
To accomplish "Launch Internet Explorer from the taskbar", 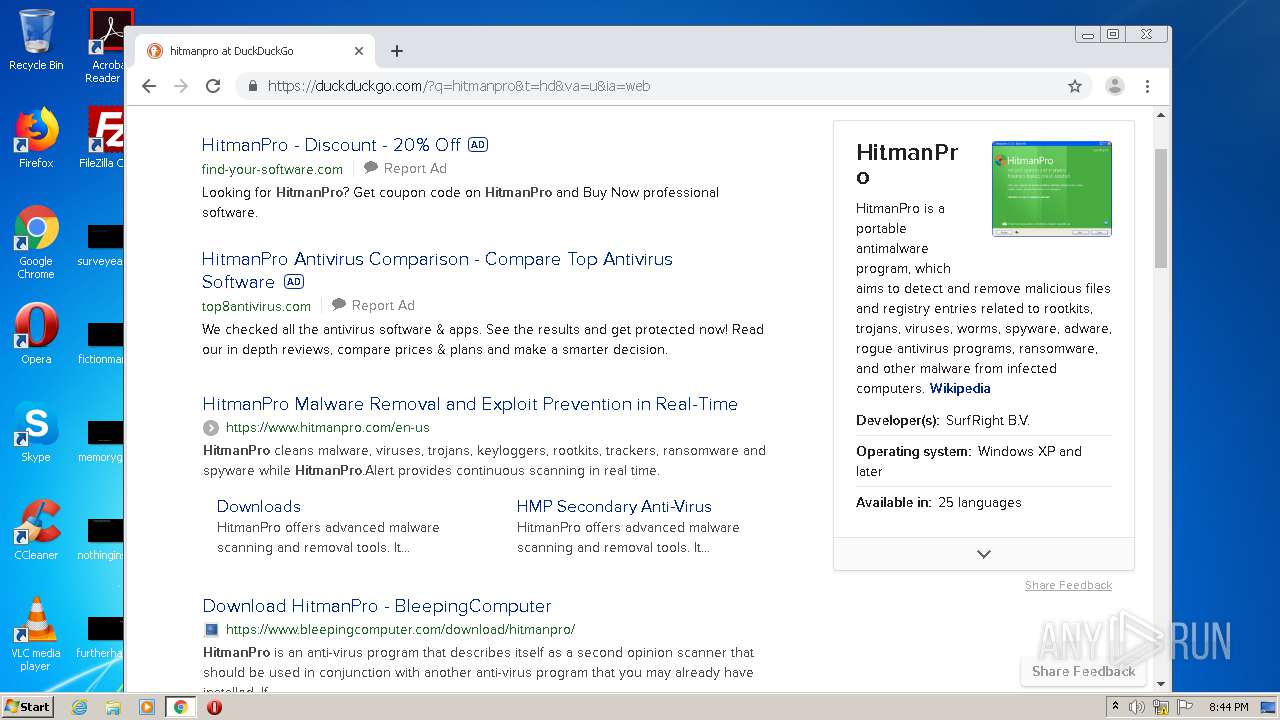I will (79, 707).
